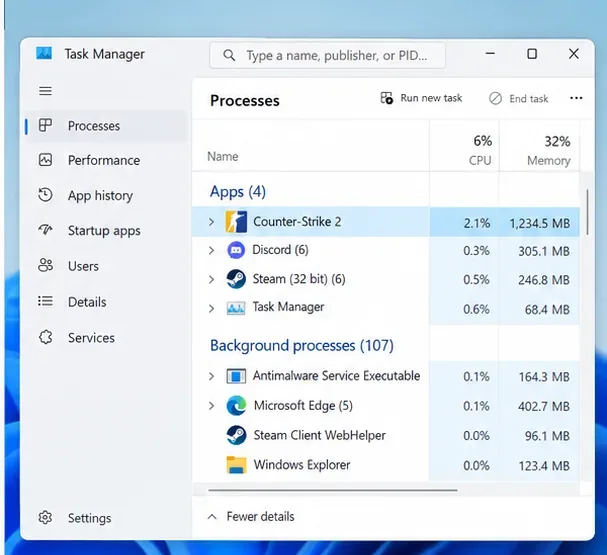This screenshot has width=607, height=555.
Task: Click the Windows Explorer folder icon
Action: [236, 465]
